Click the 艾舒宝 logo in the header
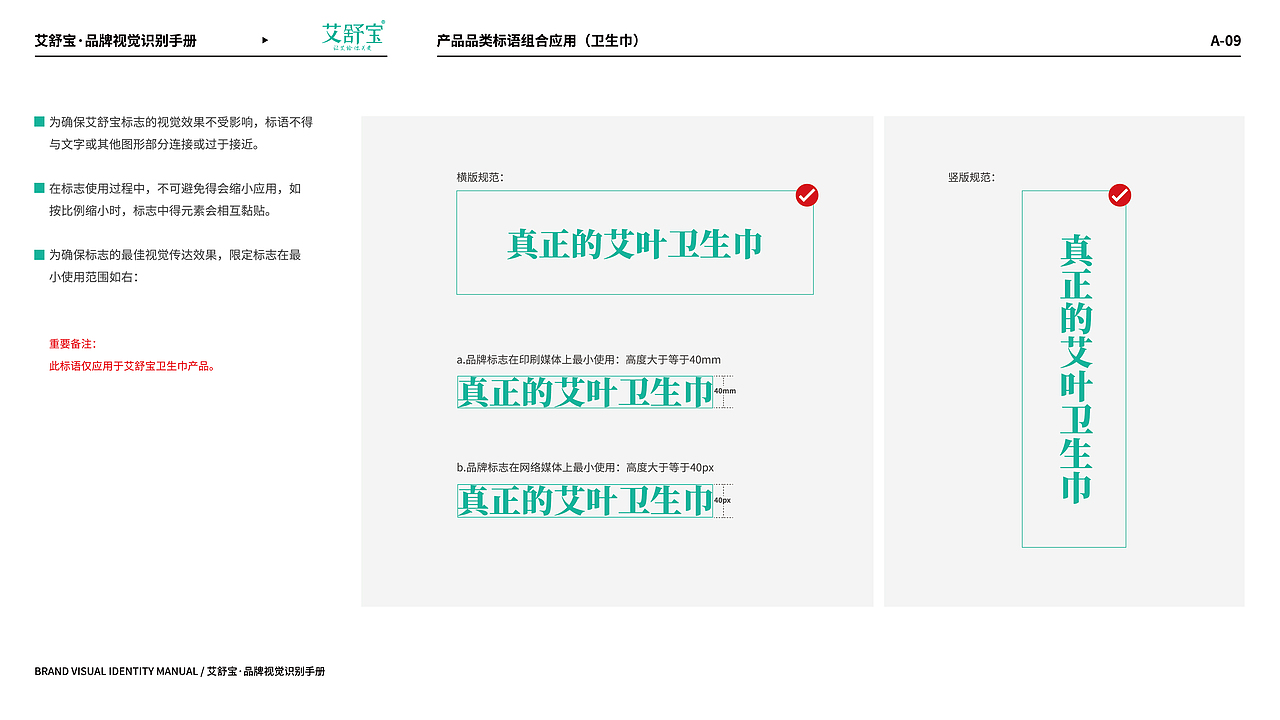Viewport: 1280px width, 720px height. (353, 37)
